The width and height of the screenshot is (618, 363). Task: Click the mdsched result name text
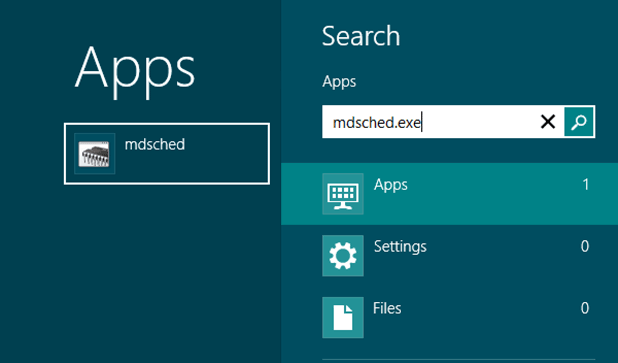point(154,144)
